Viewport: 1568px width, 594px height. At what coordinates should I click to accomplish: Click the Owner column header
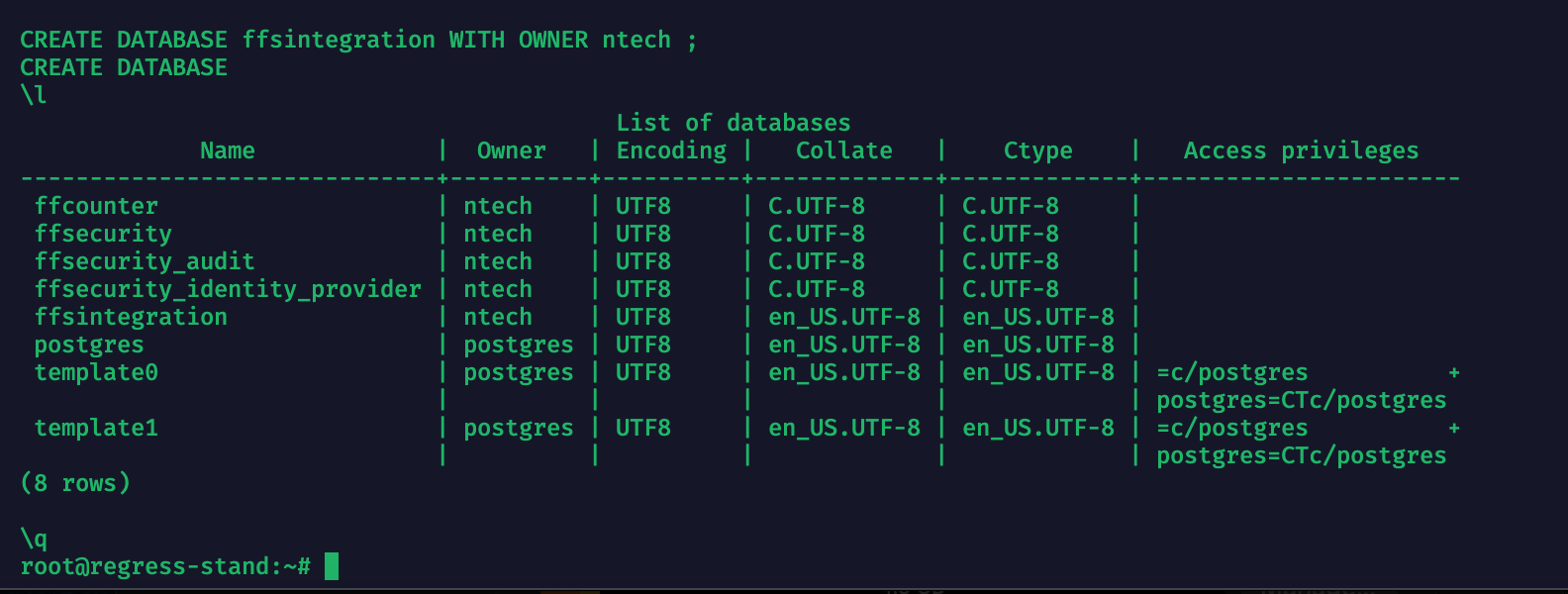point(511,150)
